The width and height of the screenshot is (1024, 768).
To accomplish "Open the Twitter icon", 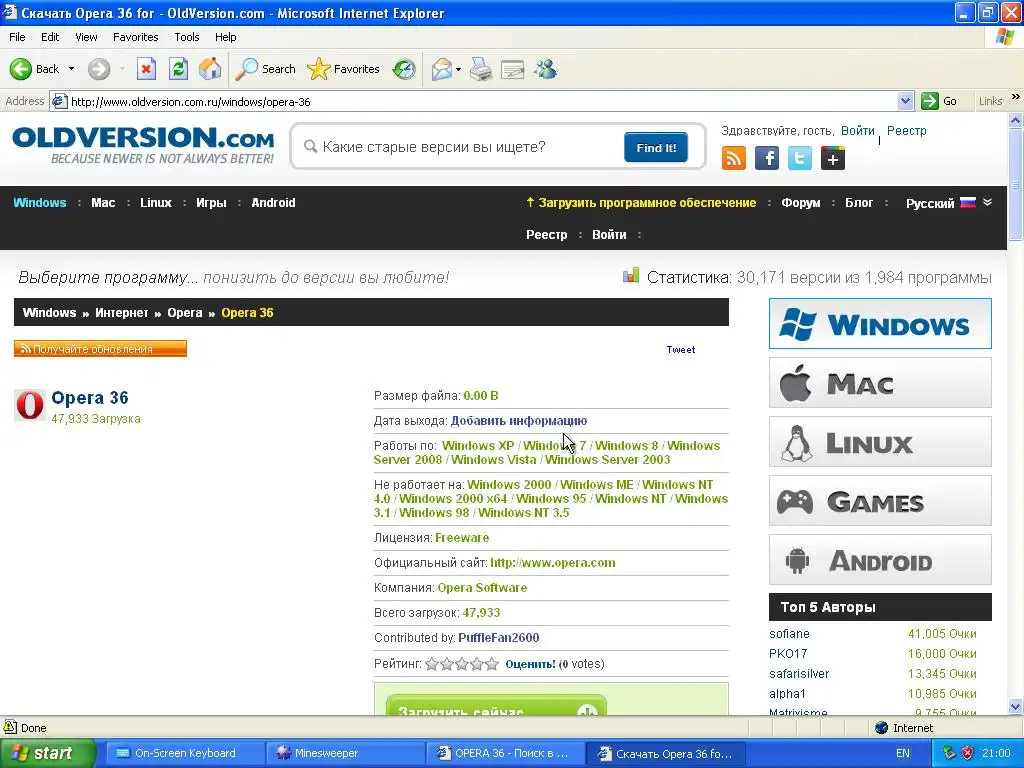I will click(x=799, y=158).
